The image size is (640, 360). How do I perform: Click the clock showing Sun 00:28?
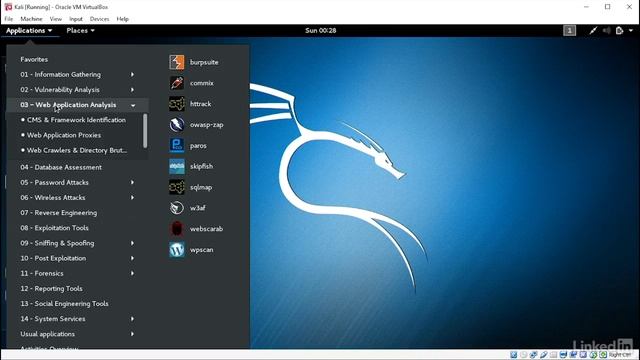pos(320,31)
